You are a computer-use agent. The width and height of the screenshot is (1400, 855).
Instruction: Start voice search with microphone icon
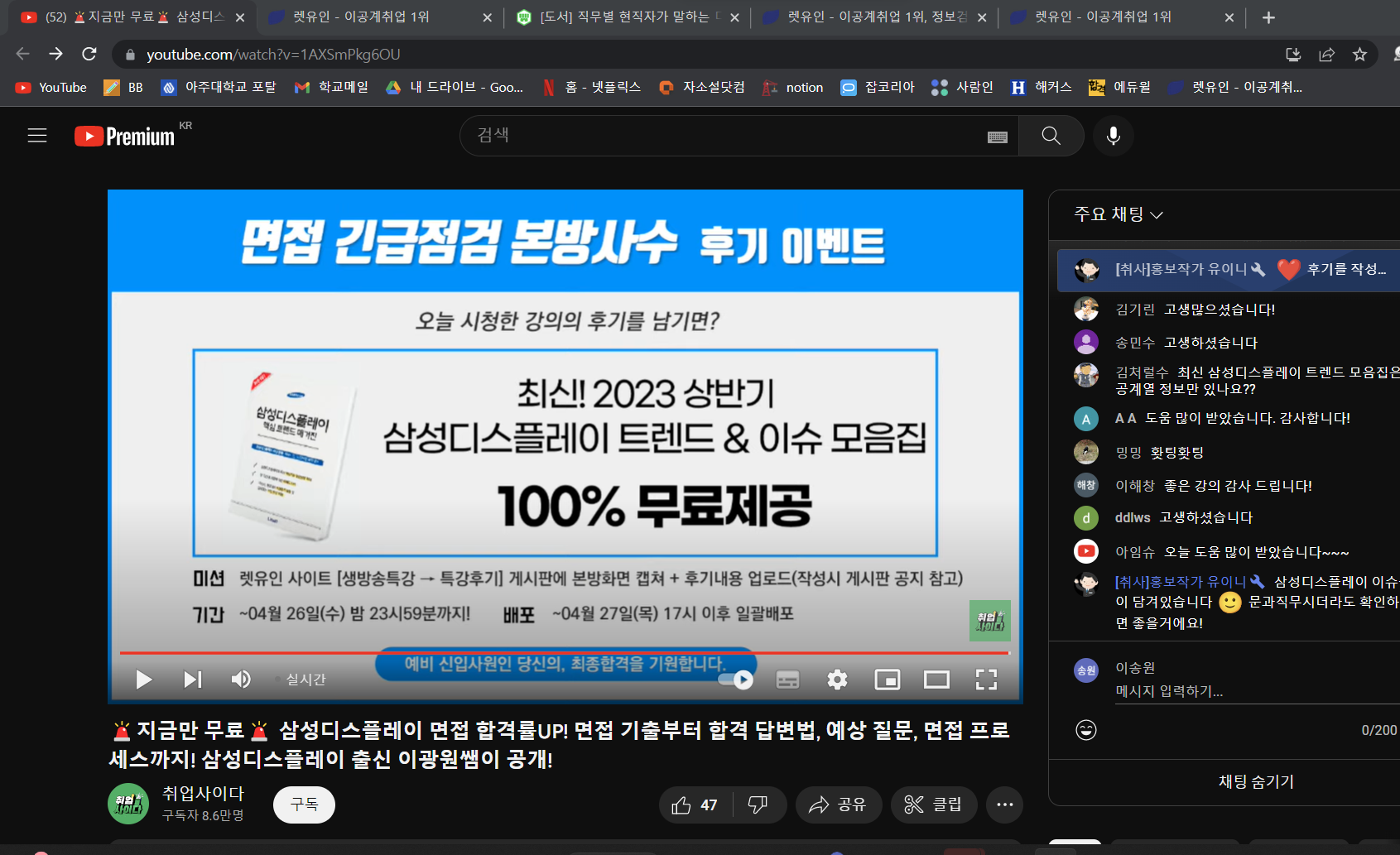click(1114, 136)
